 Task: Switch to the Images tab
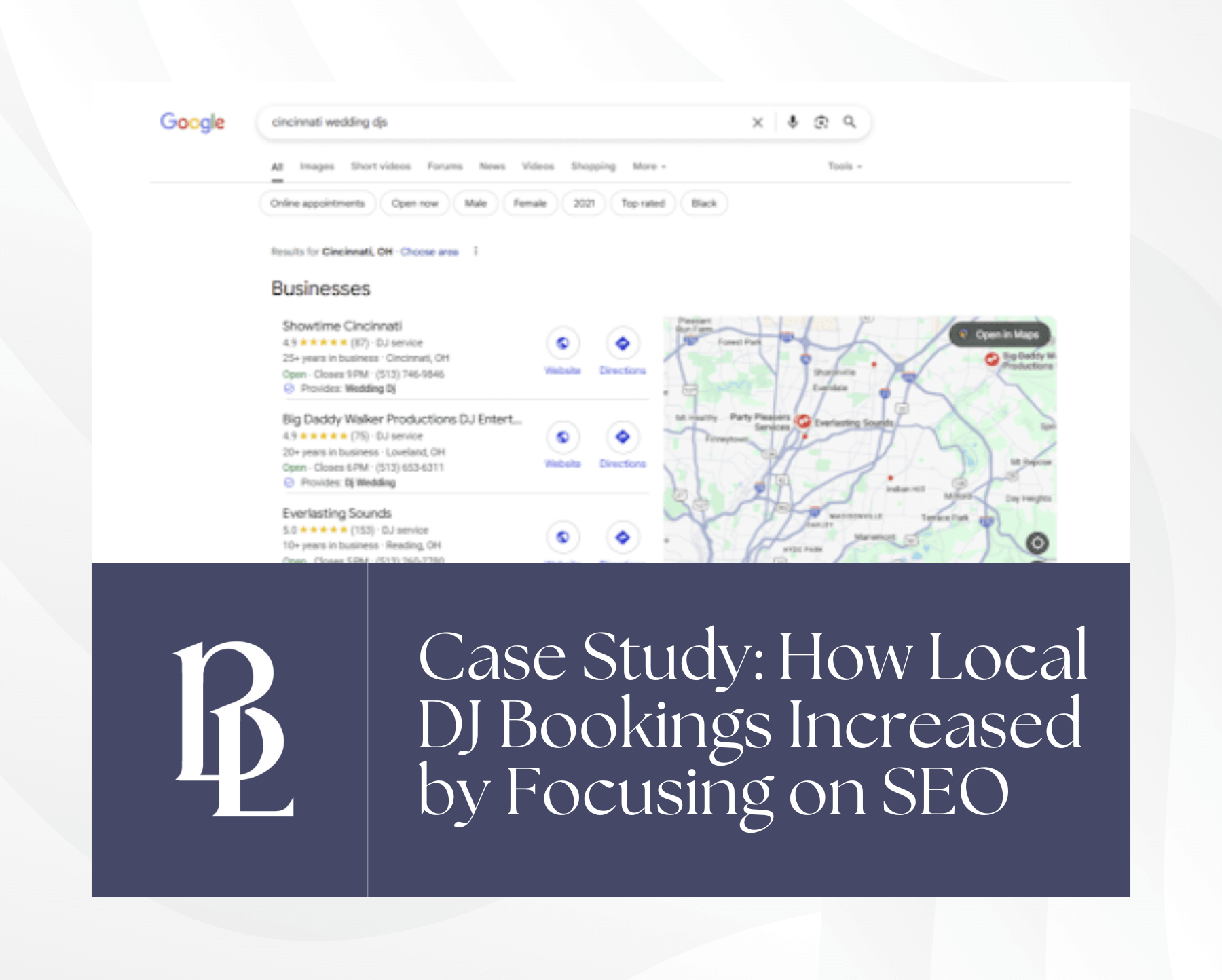[317, 166]
